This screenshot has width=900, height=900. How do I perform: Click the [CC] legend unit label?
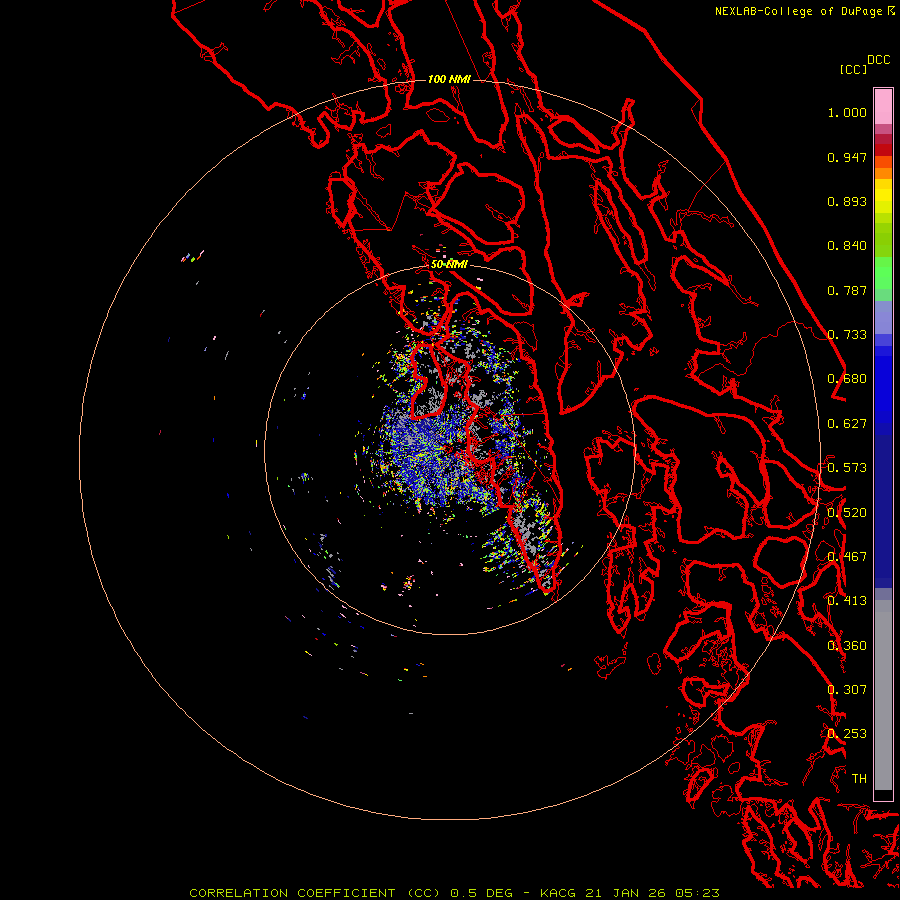pyautogui.click(x=853, y=69)
